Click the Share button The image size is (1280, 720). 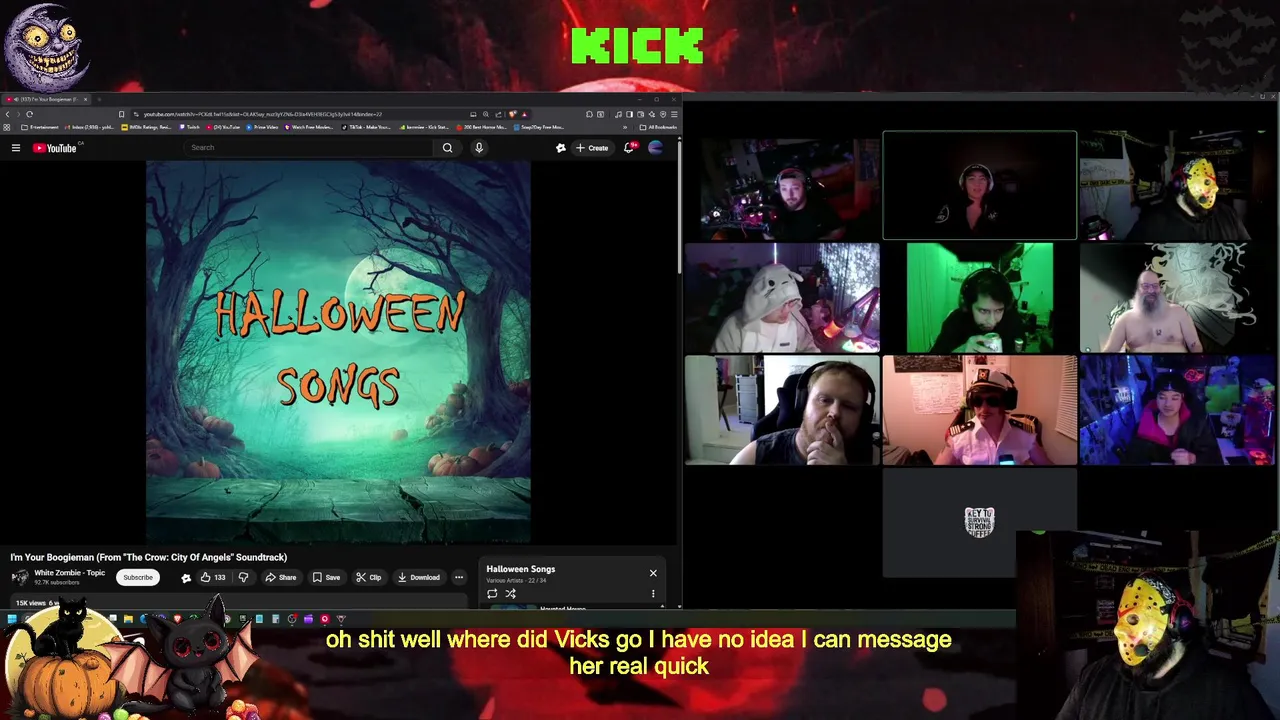click(x=280, y=577)
